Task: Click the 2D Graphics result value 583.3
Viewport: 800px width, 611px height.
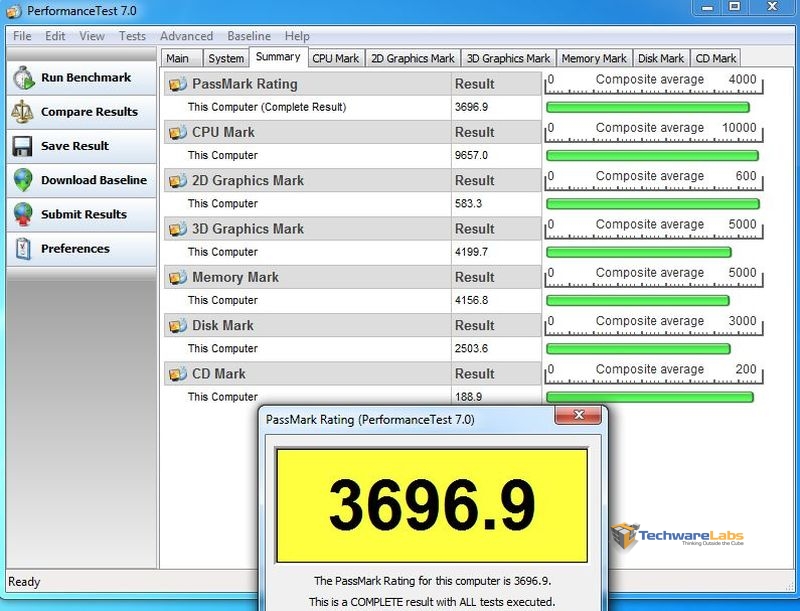Action: [468, 204]
